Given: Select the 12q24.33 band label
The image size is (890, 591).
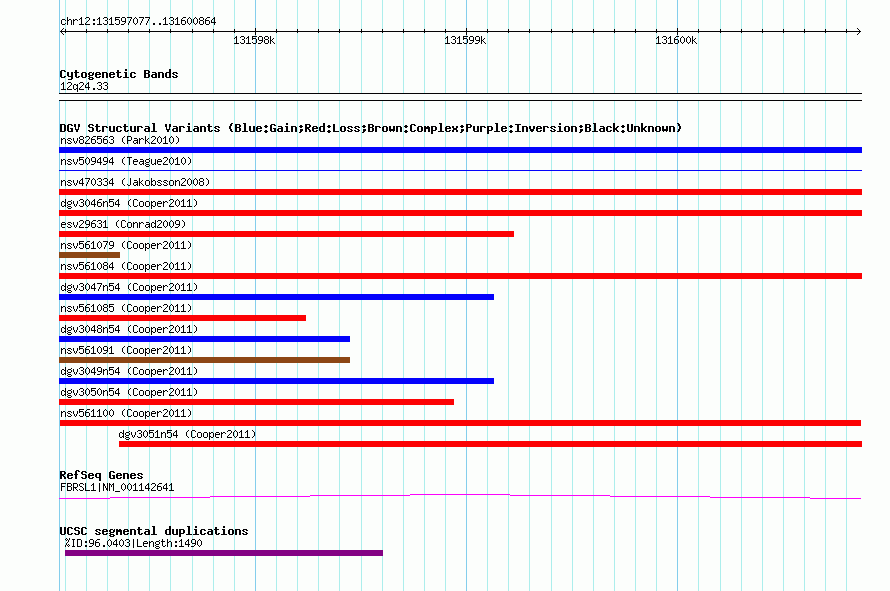Looking at the screenshot, I should click(x=84, y=86).
